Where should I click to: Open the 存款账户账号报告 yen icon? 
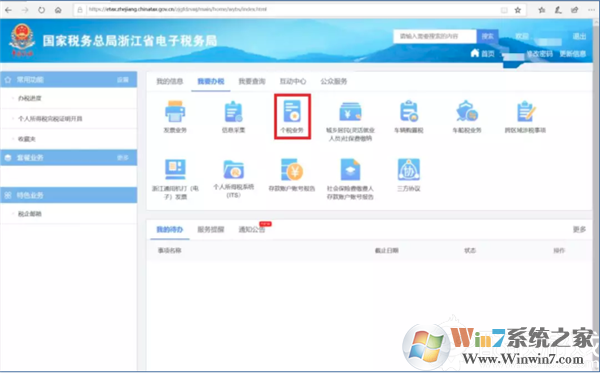(x=292, y=169)
